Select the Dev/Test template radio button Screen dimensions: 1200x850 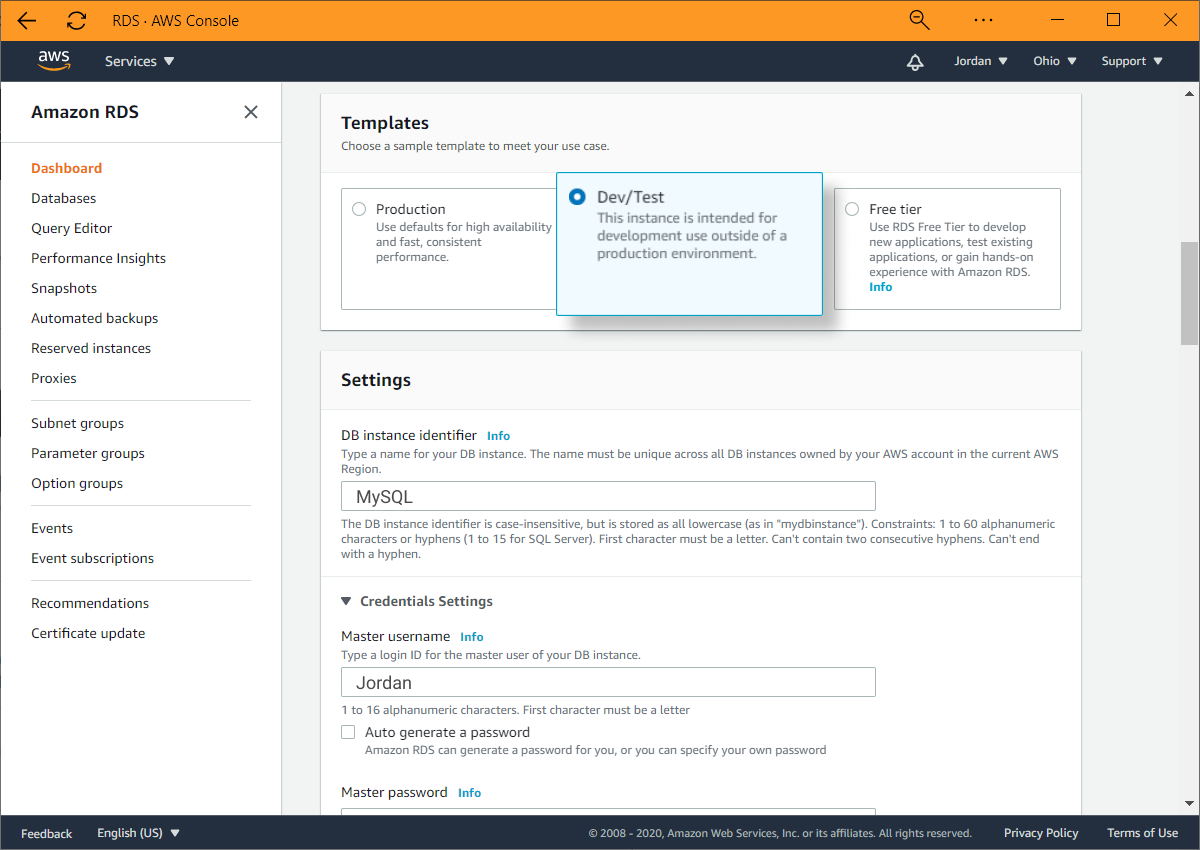pos(577,197)
